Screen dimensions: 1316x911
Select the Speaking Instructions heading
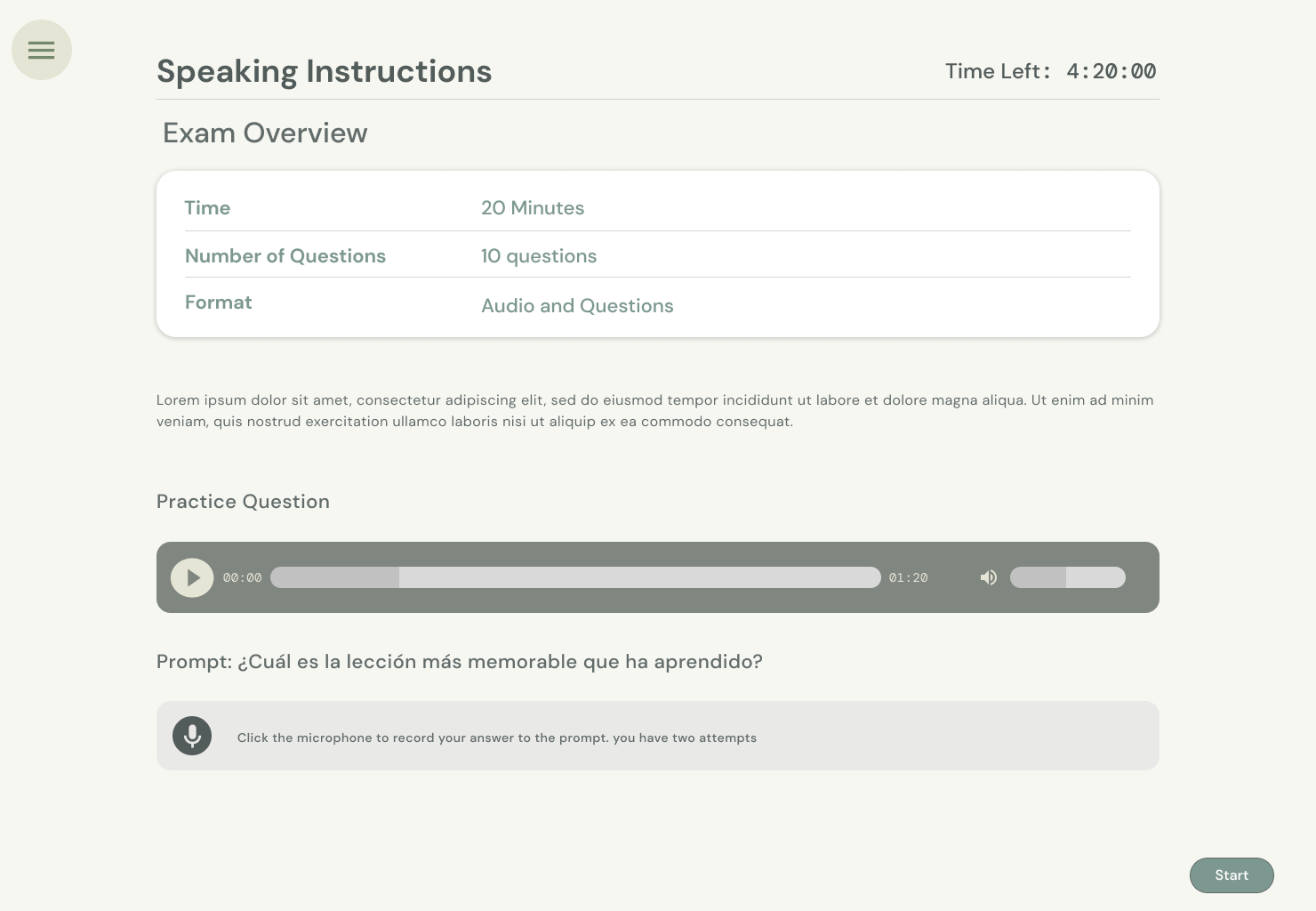click(324, 71)
